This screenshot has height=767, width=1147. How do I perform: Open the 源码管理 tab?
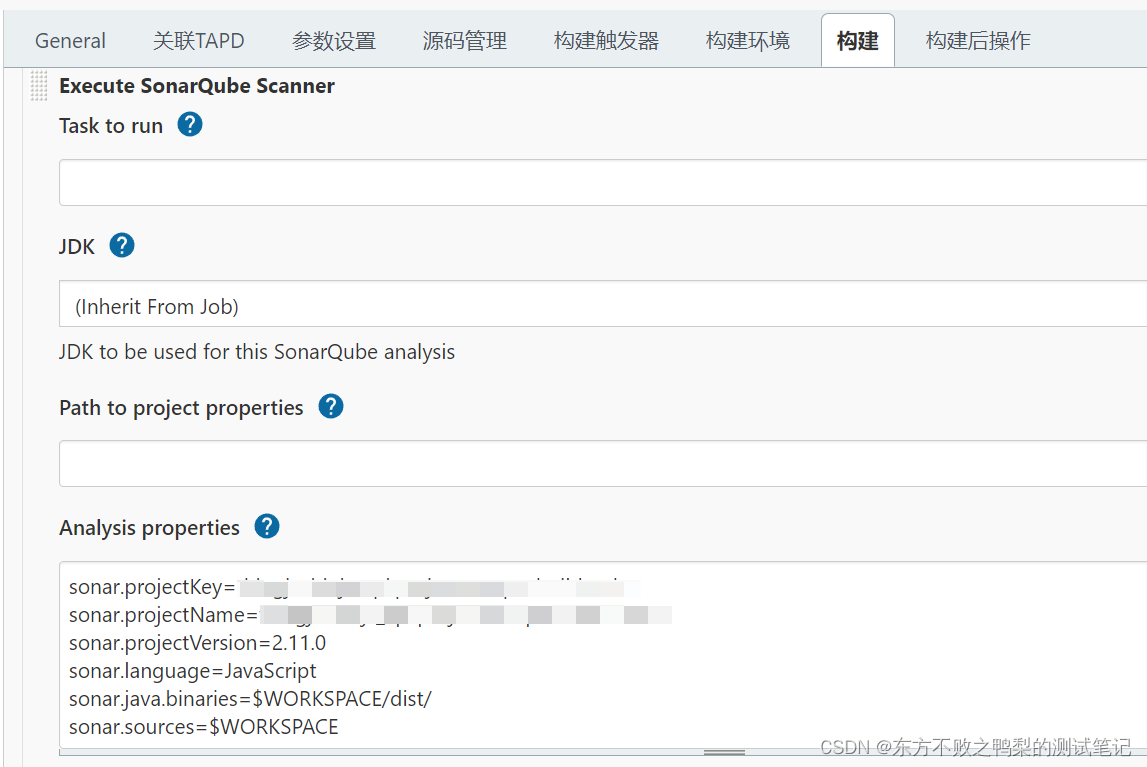click(x=464, y=40)
